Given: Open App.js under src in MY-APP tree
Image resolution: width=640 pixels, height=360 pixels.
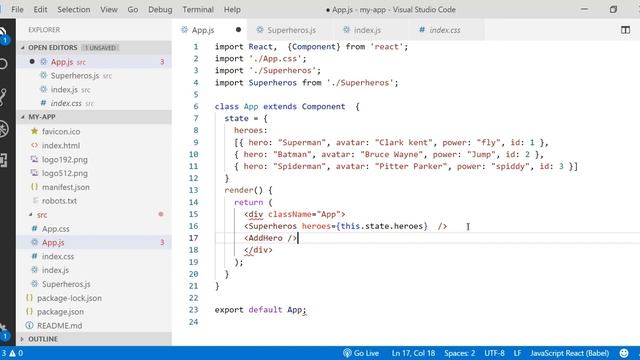Looking at the screenshot, I should click(94, 242).
